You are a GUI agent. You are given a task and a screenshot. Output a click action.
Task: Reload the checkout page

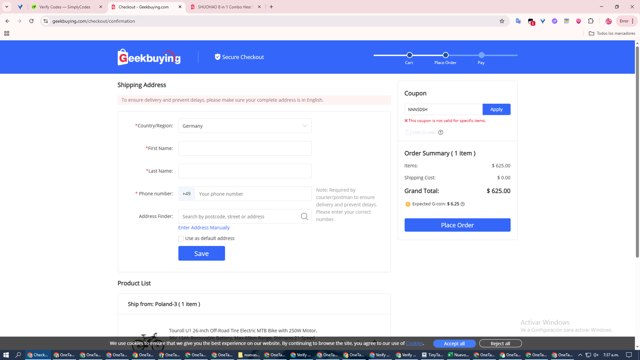tap(31, 21)
